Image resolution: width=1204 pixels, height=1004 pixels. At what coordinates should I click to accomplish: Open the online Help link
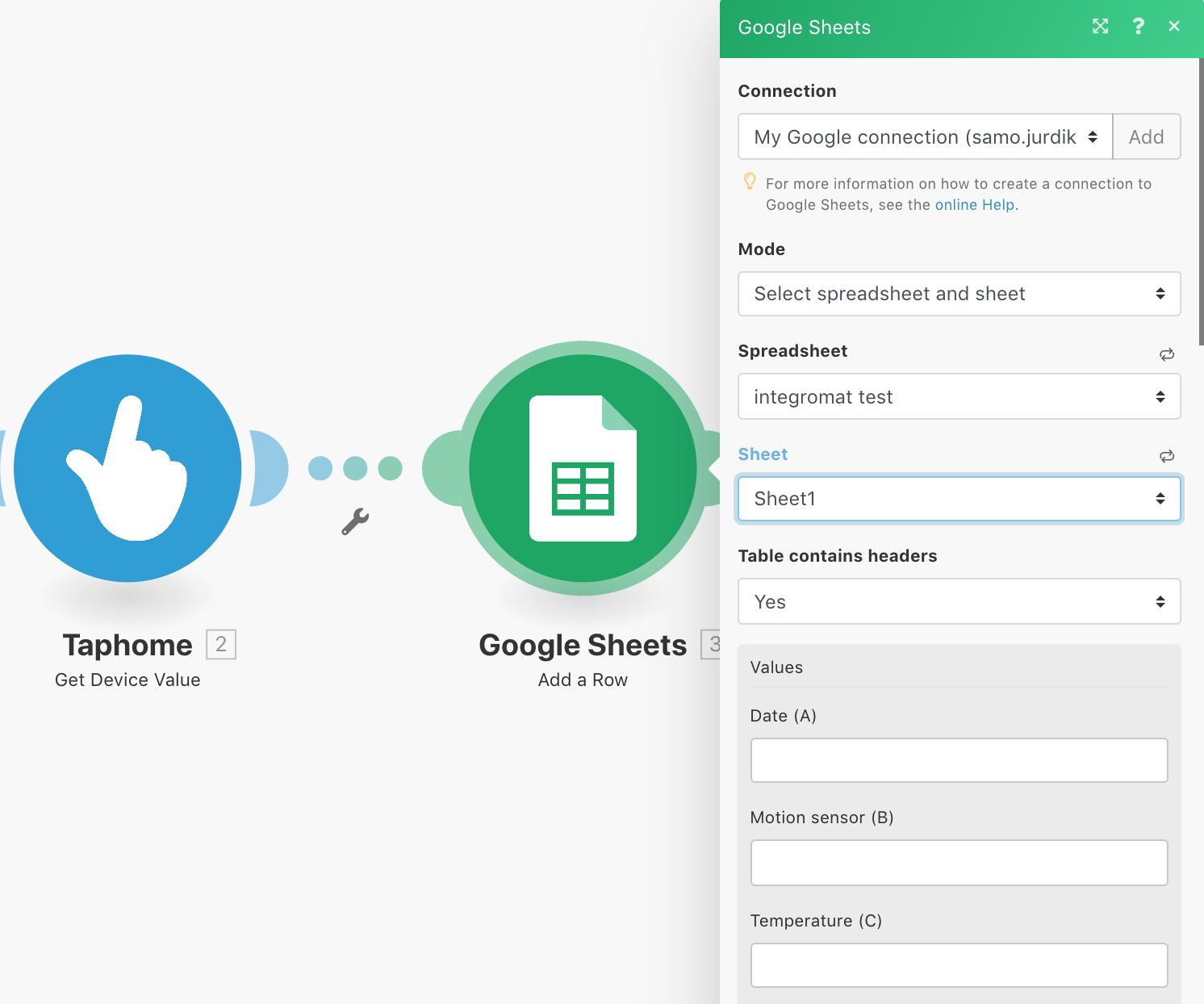click(974, 205)
